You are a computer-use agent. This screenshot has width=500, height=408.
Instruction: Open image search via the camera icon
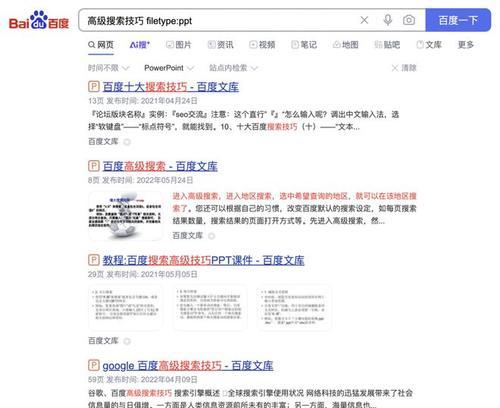click(x=409, y=20)
